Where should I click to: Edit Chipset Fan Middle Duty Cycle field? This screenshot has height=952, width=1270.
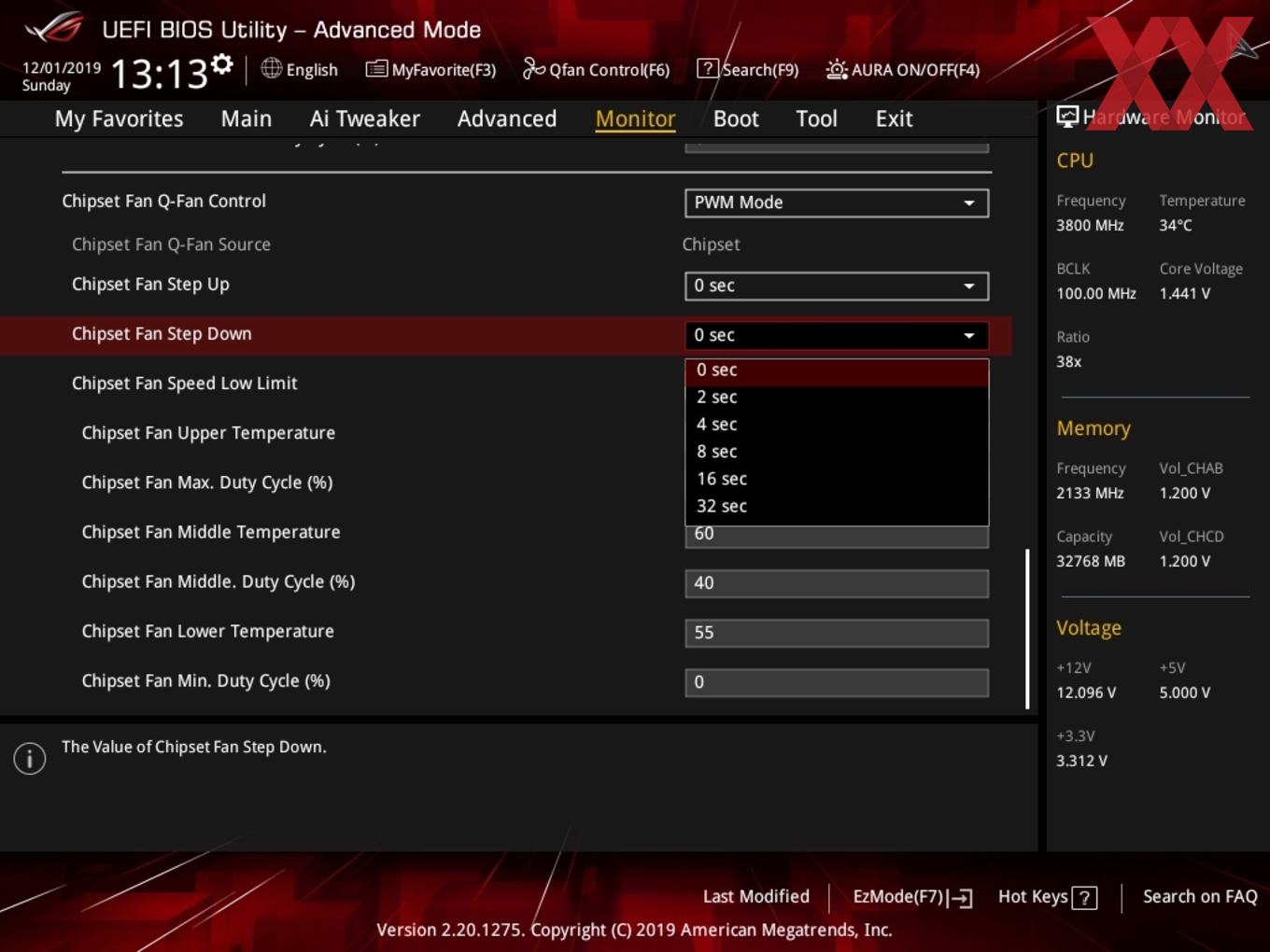(x=837, y=583)
